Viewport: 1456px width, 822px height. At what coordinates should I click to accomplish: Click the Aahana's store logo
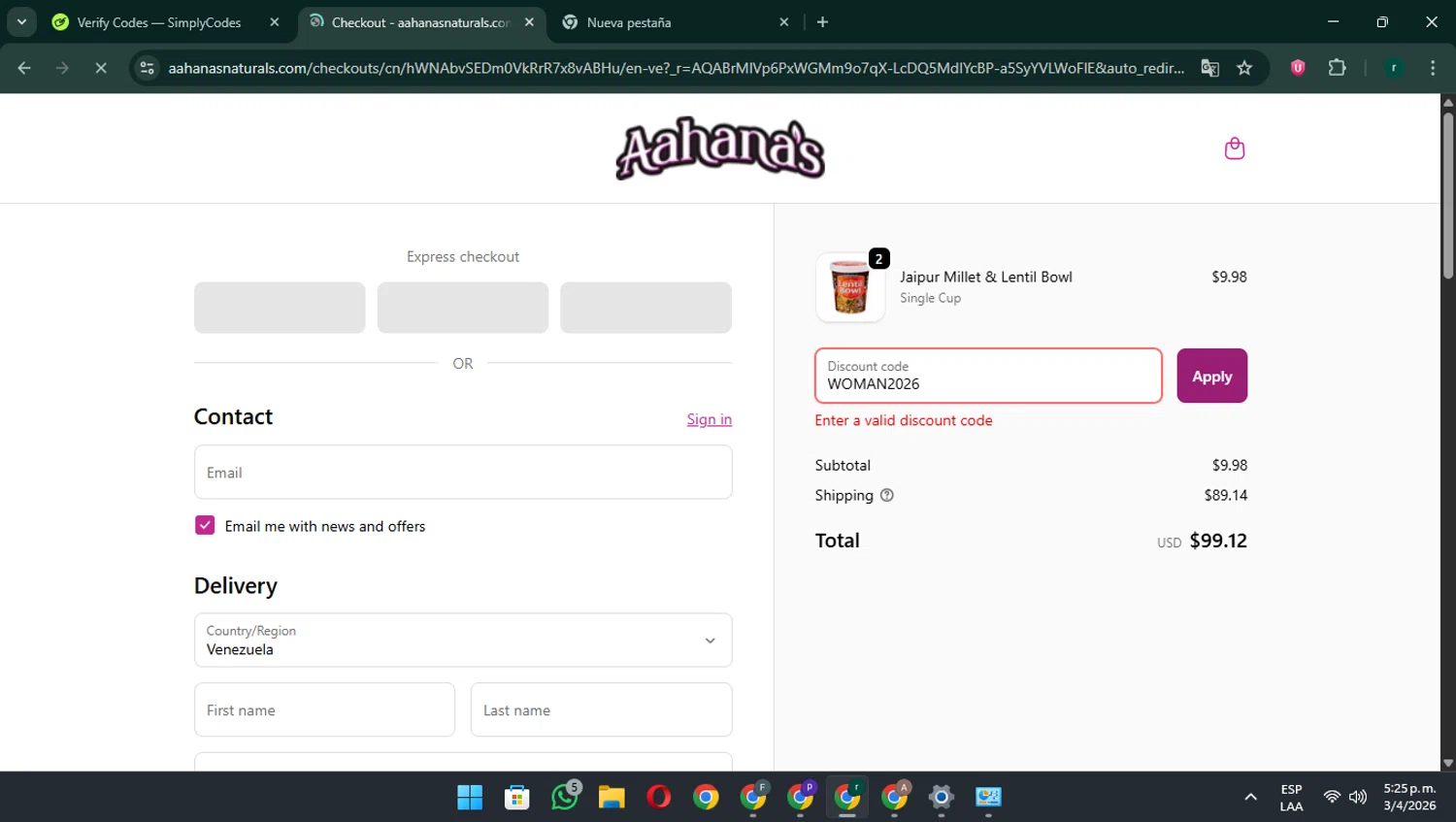point(720,148)
